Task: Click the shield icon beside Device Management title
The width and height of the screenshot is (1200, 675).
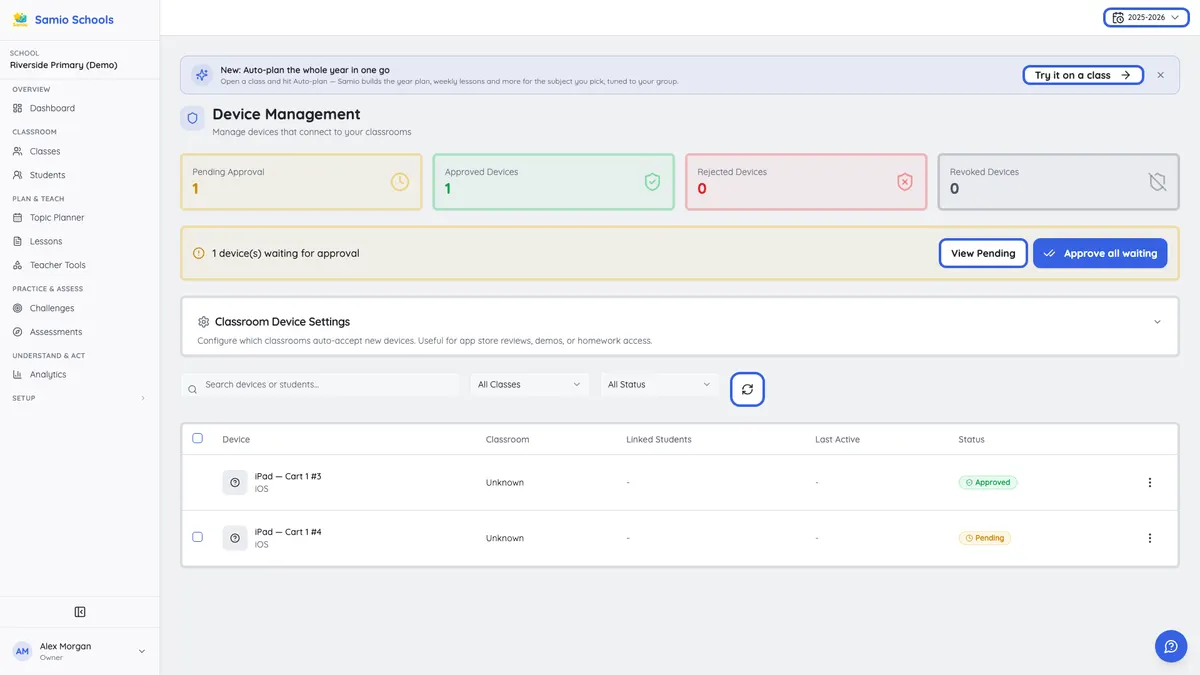Action: tap(193, 118)
